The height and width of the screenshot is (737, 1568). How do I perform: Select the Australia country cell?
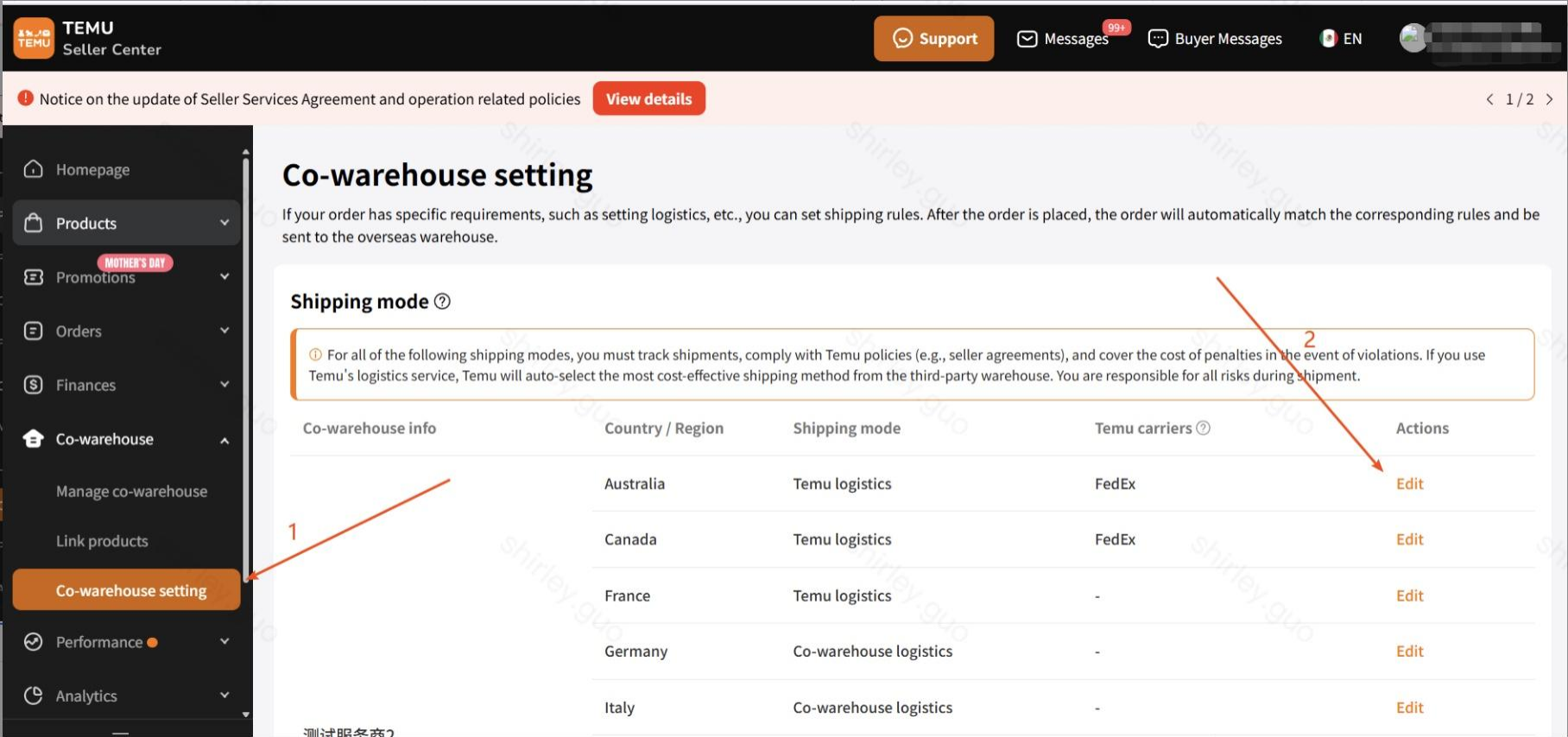coord(635,484)
